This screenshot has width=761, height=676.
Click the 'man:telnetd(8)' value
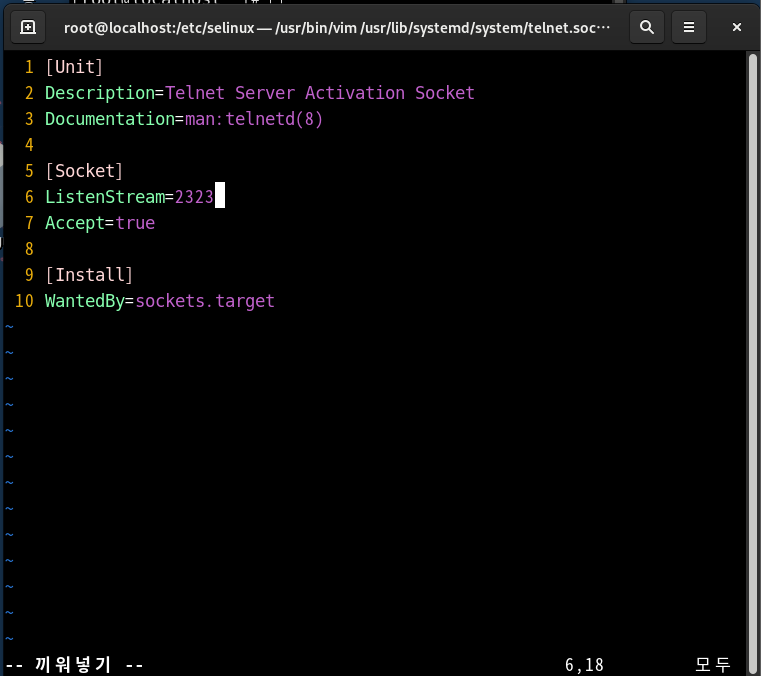pos(254,119)
